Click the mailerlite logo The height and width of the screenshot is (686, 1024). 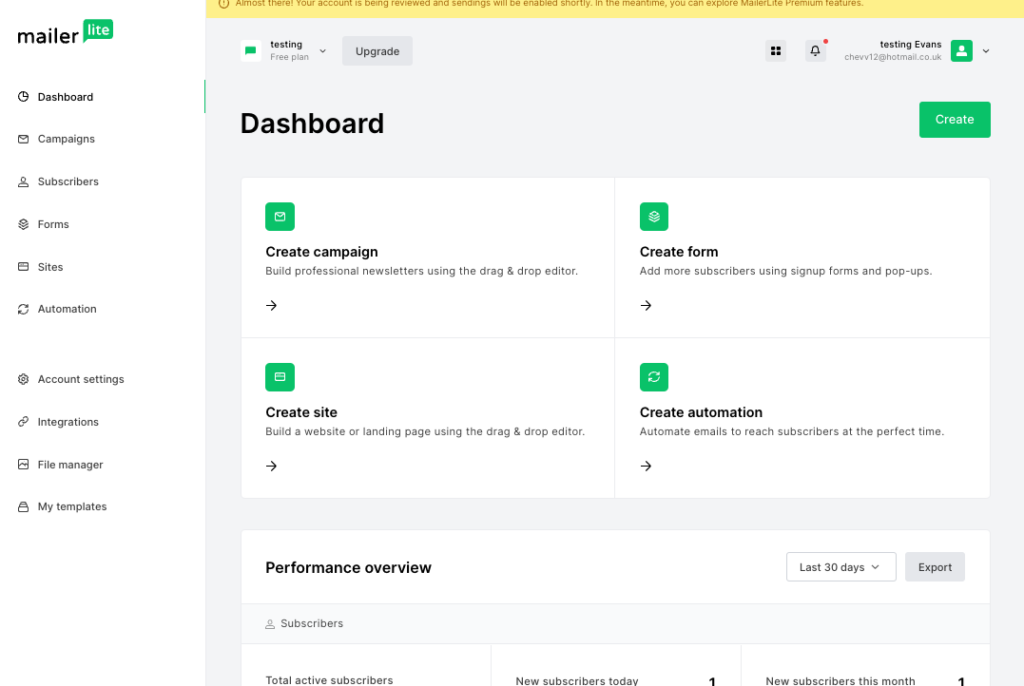coord(65,32)
